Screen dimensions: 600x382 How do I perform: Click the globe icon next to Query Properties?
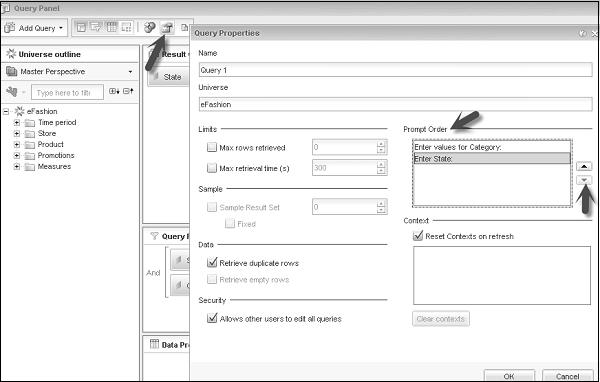coord(150,27)
